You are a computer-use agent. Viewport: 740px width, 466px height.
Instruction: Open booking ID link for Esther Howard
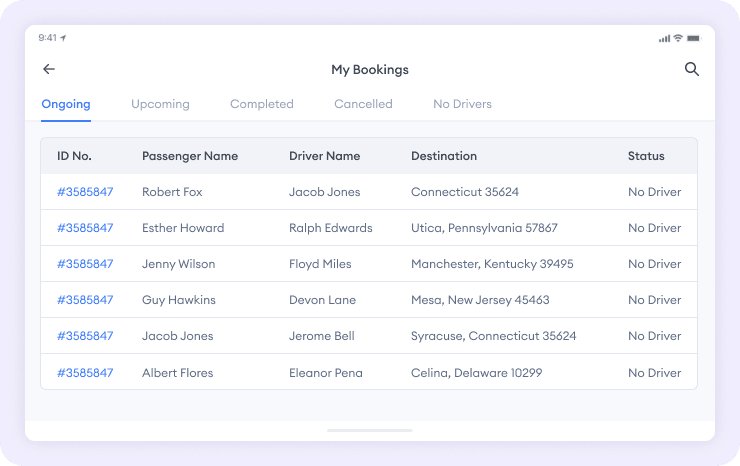click(85, 228)
